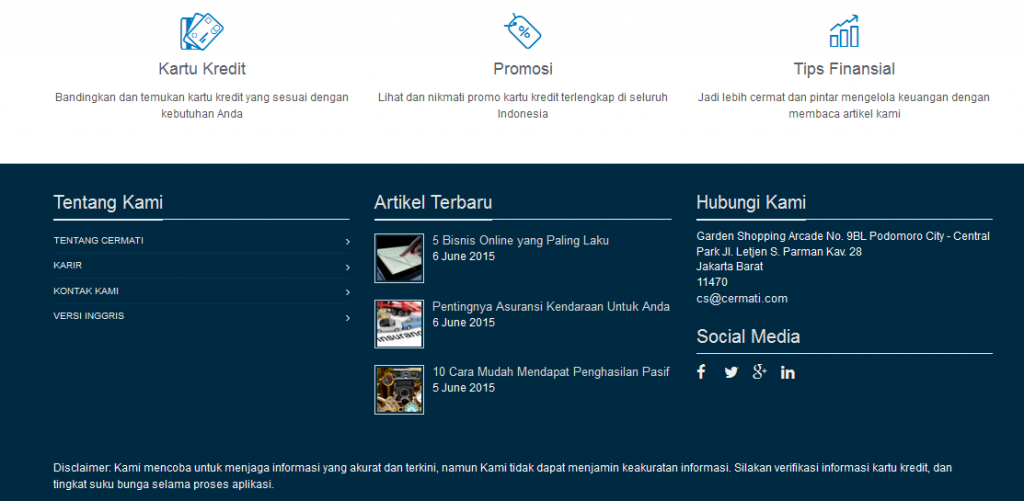Click chevron next to Karir
1024x501 pixels.
pyautogui.click(x=347, y=267)
